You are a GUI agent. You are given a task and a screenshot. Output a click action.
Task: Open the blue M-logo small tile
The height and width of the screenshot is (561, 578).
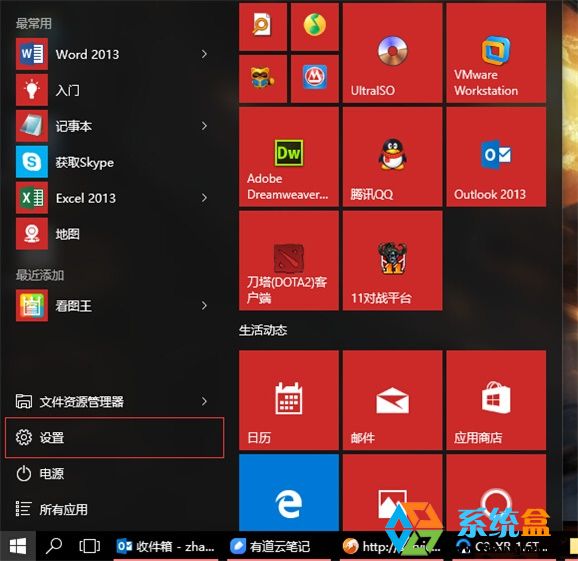tap(314, 78)
